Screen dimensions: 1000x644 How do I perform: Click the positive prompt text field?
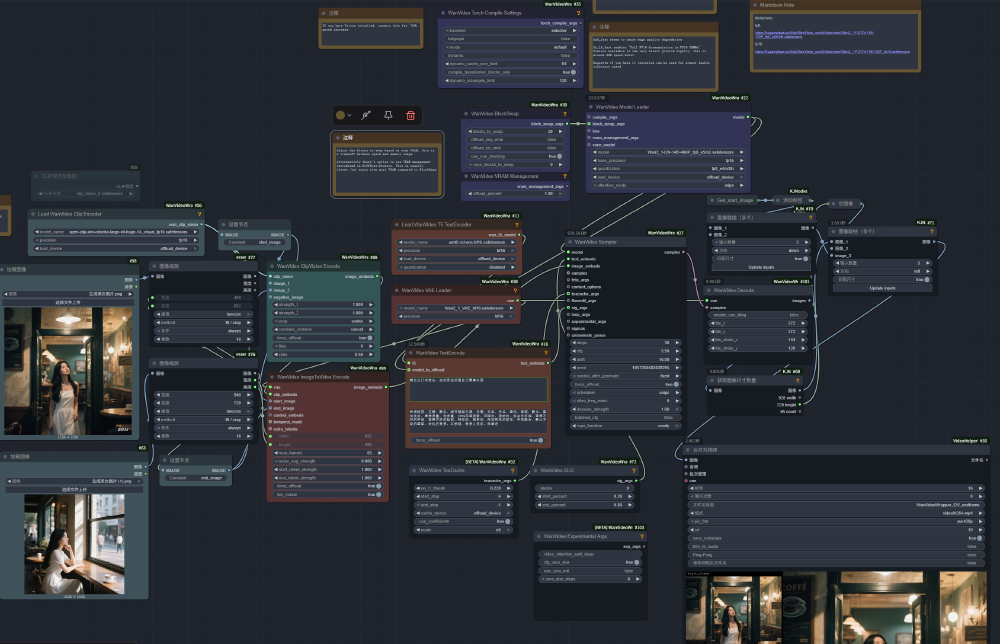click(476, 387)
